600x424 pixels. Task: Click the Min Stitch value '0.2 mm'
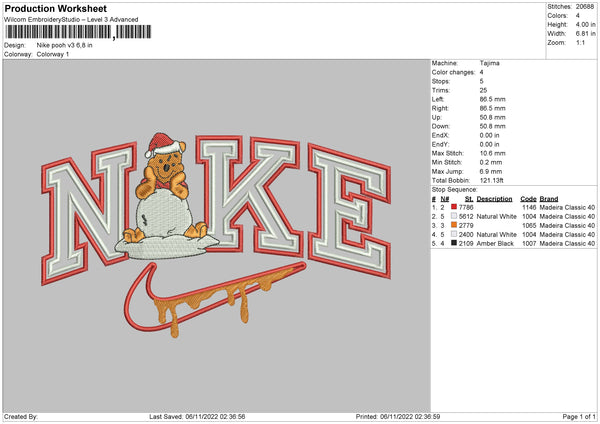[x=491, y=162]
